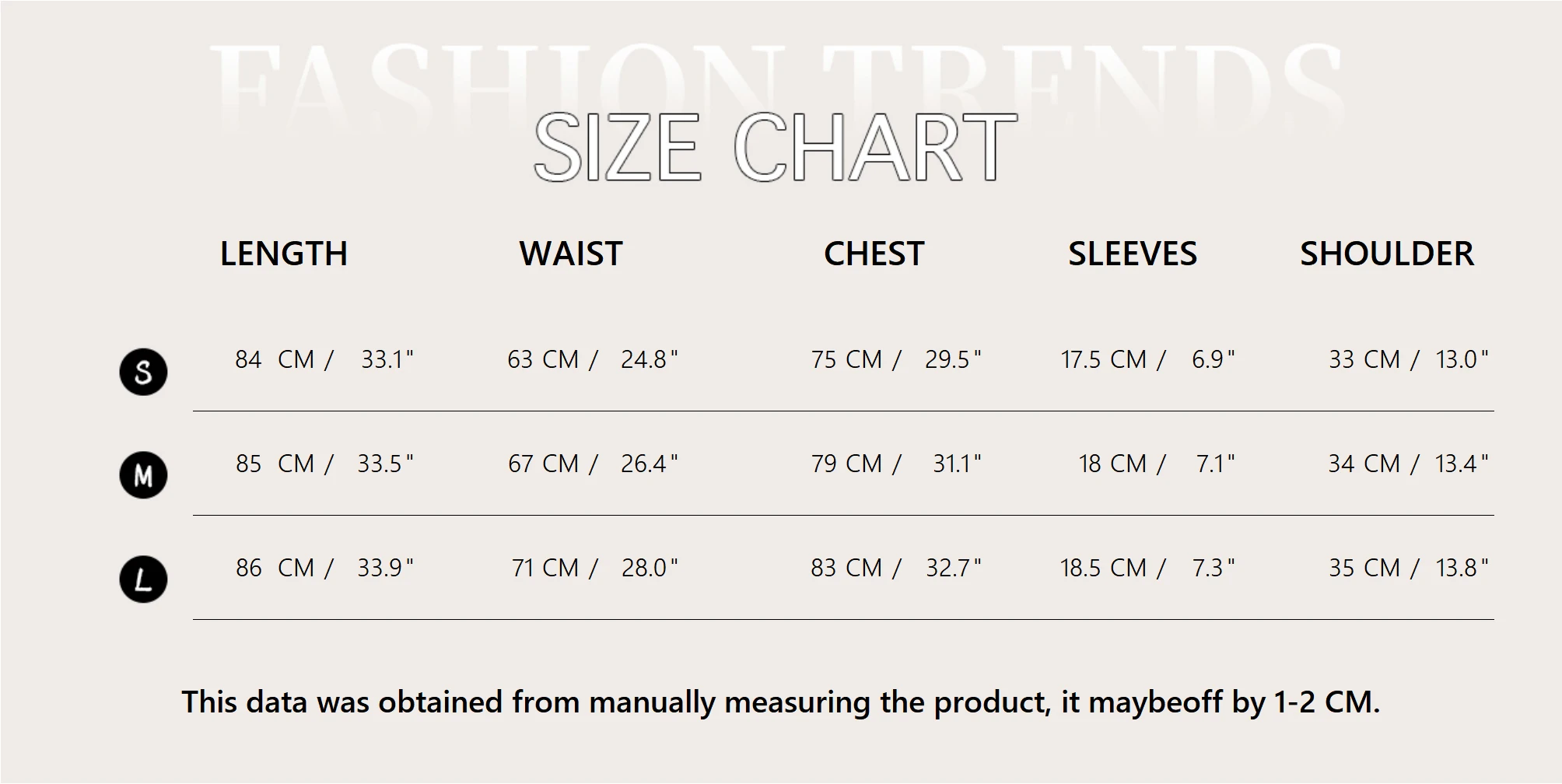Click the small sleeves value 17.5 CM
Image resolution: width=1562 pixels, height=784 pixels.
[x=1103, y=359]
